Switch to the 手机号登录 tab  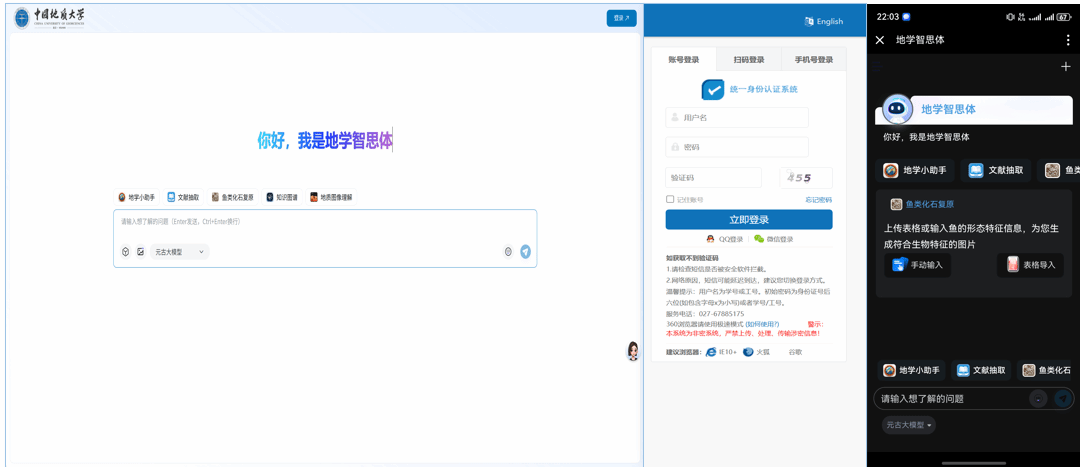813,60
